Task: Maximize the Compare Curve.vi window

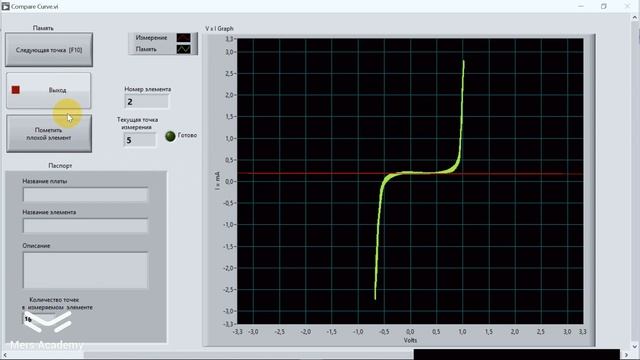Action: (x=604, y=6)
